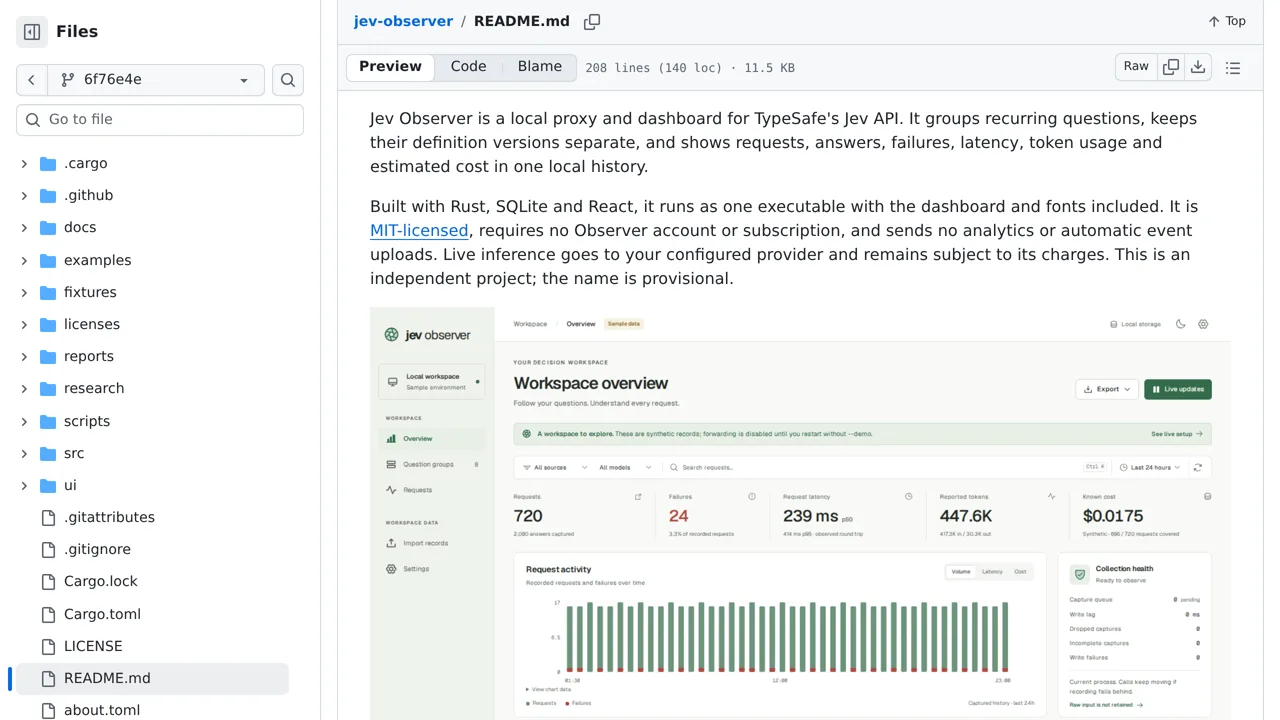Click the about.toml file icon
Viewport: 1280px width, 720px height.
(x=48, y=710)
